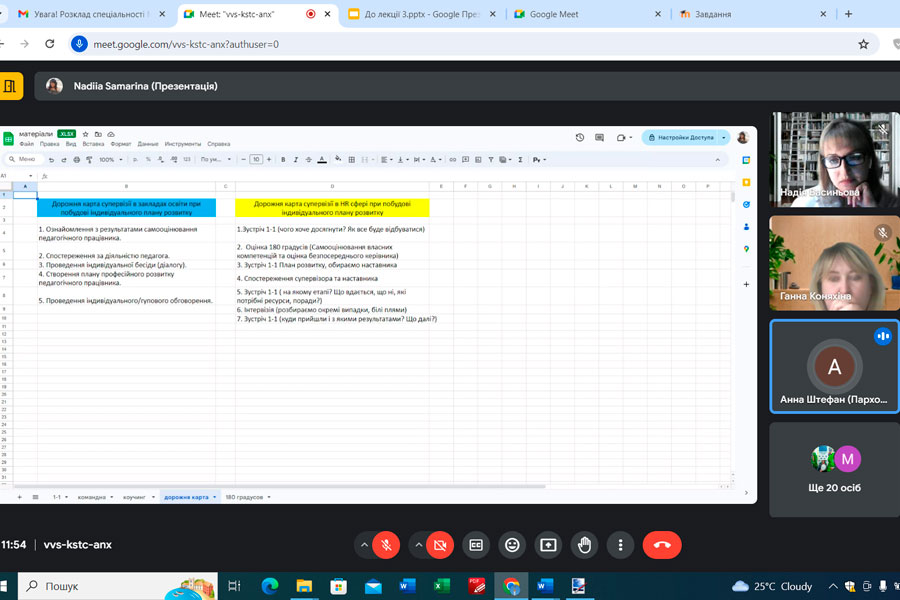
Task: Send an emoji reaction in Meet
Action: point(512,545)
